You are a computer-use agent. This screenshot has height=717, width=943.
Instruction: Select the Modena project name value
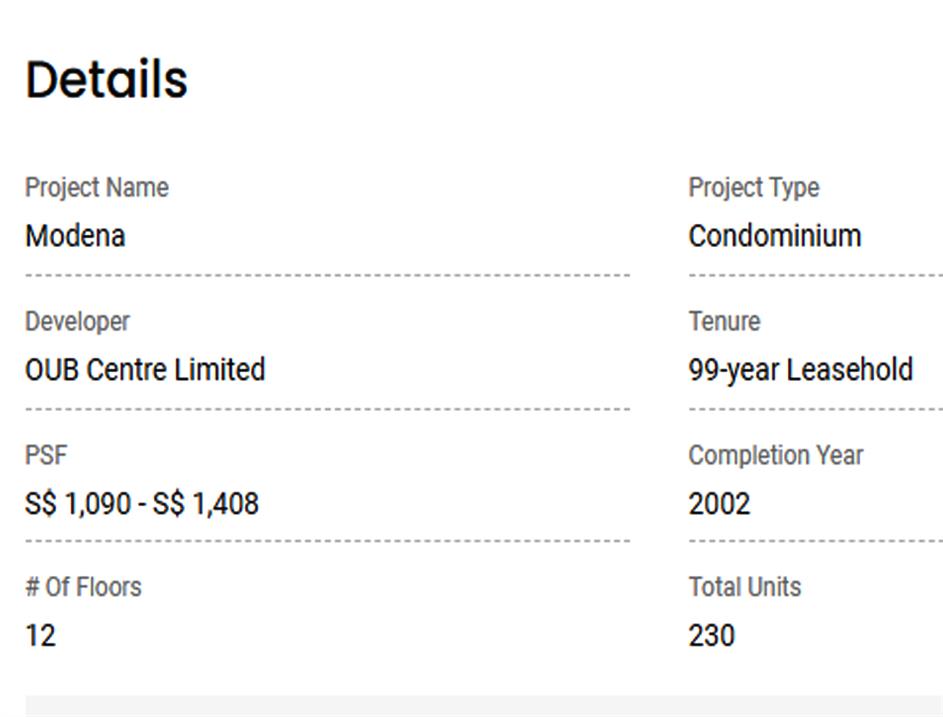[75, 236]
